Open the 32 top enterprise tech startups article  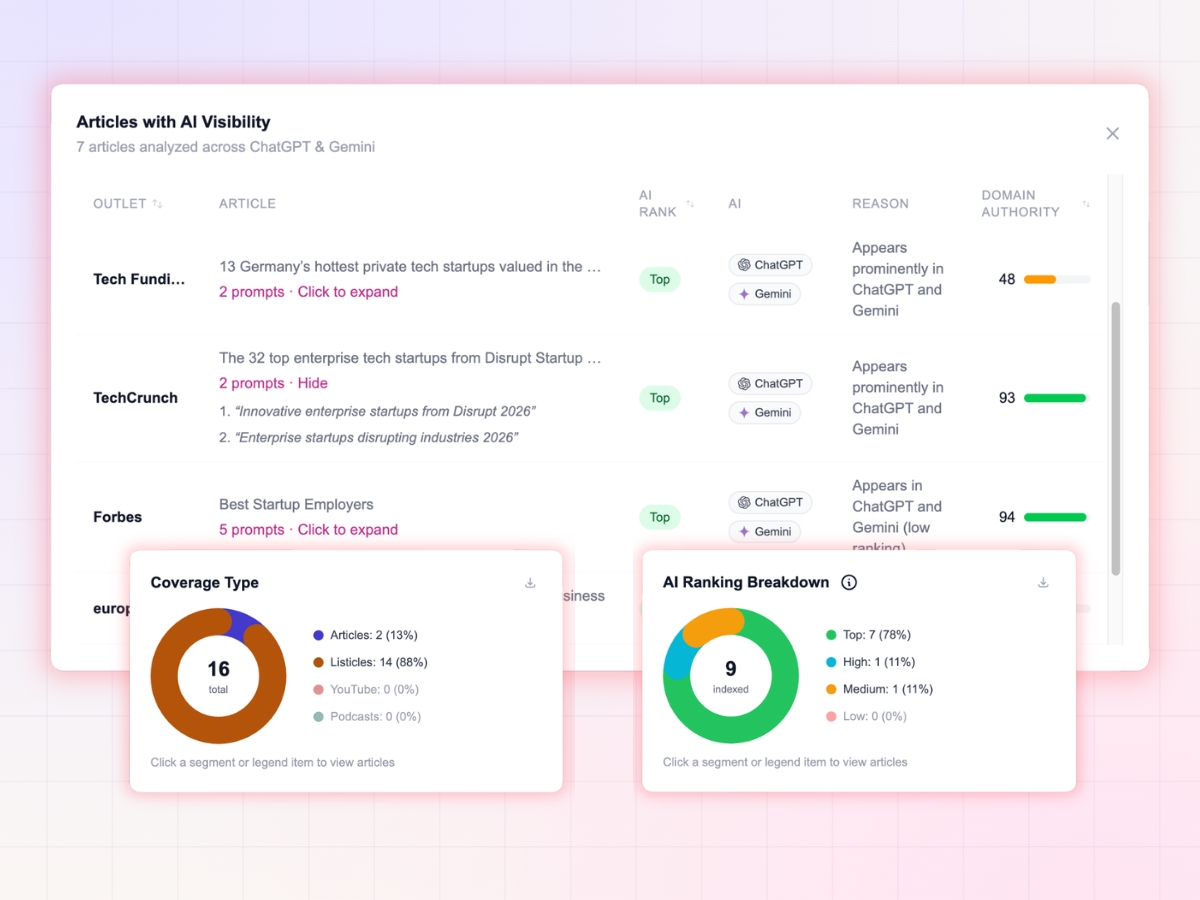click(x=410, y=358)
